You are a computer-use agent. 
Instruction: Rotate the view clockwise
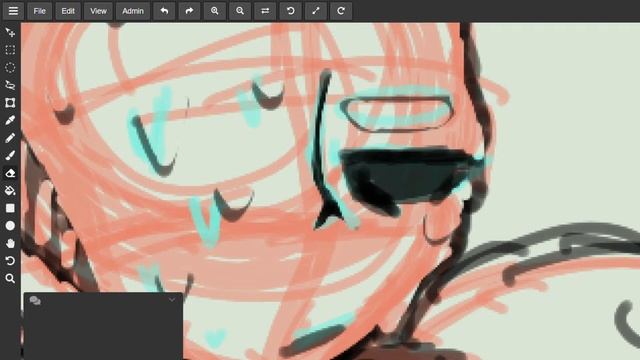pos(341,11)
